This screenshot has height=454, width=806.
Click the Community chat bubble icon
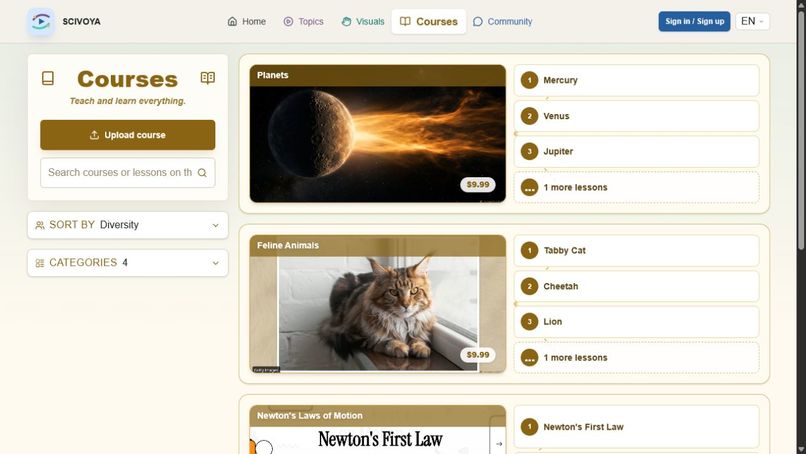point(478,22)
